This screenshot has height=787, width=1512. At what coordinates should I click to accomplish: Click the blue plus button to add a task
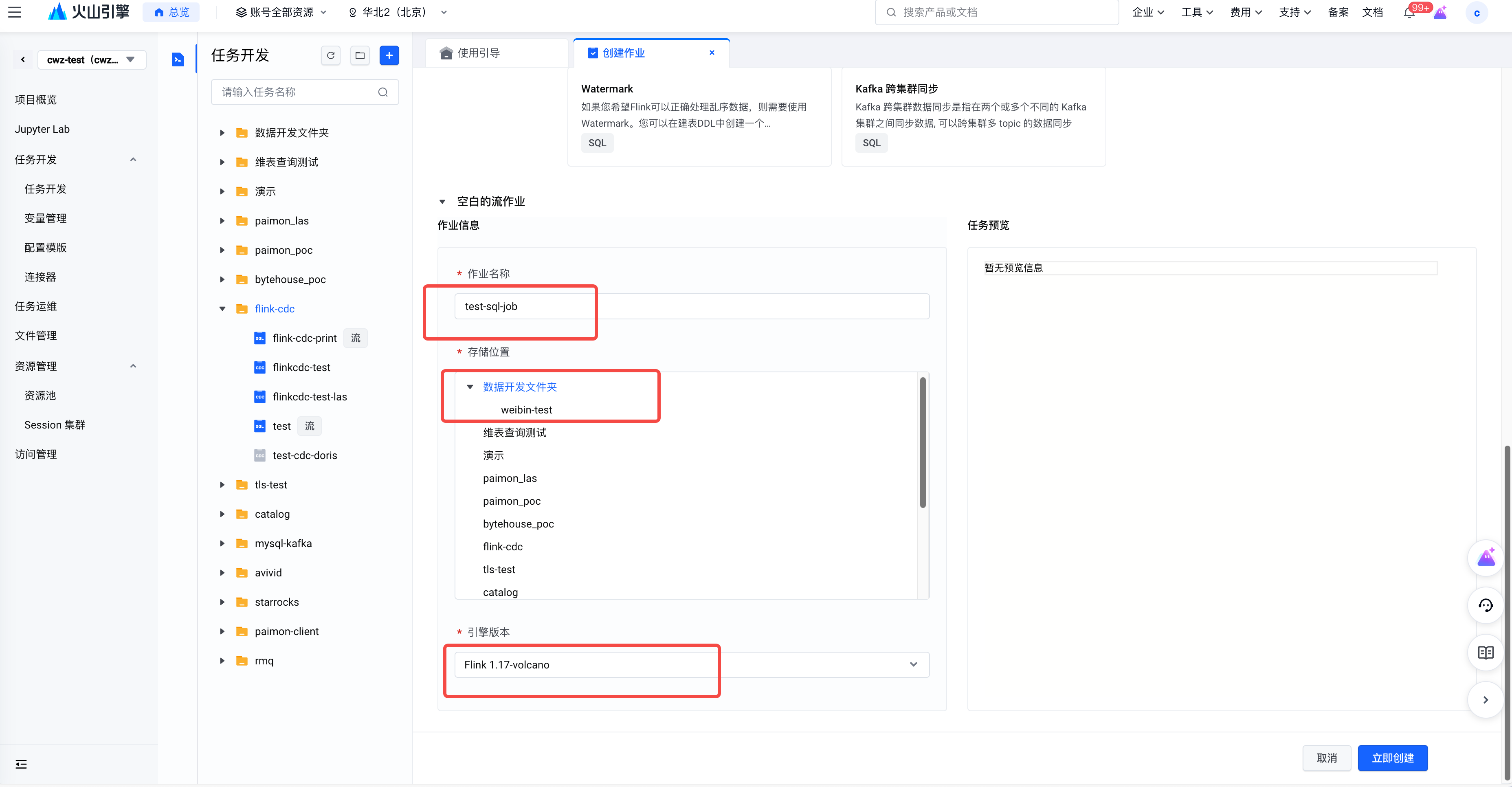[x=389, y=55]
